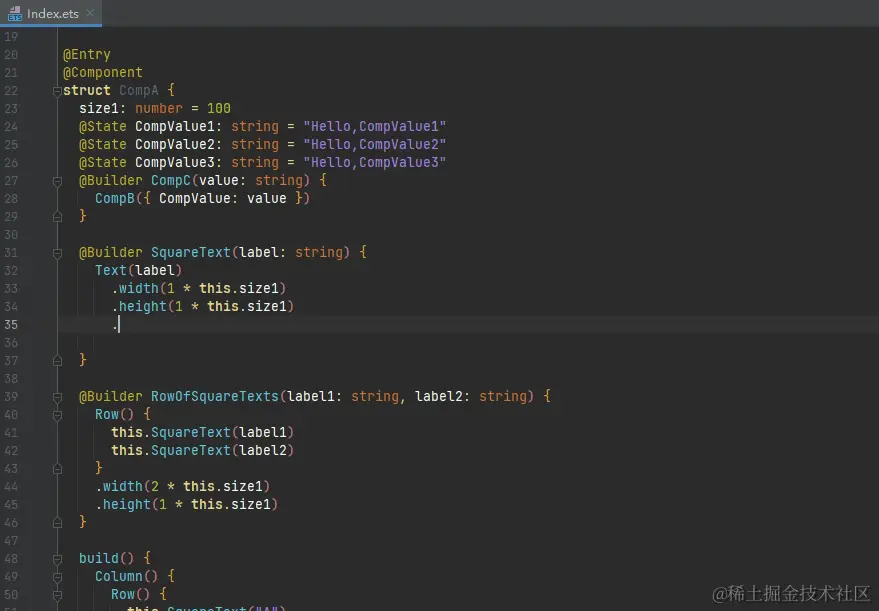
Task: Click the struct name CompA
Action: tap(138, 90)
